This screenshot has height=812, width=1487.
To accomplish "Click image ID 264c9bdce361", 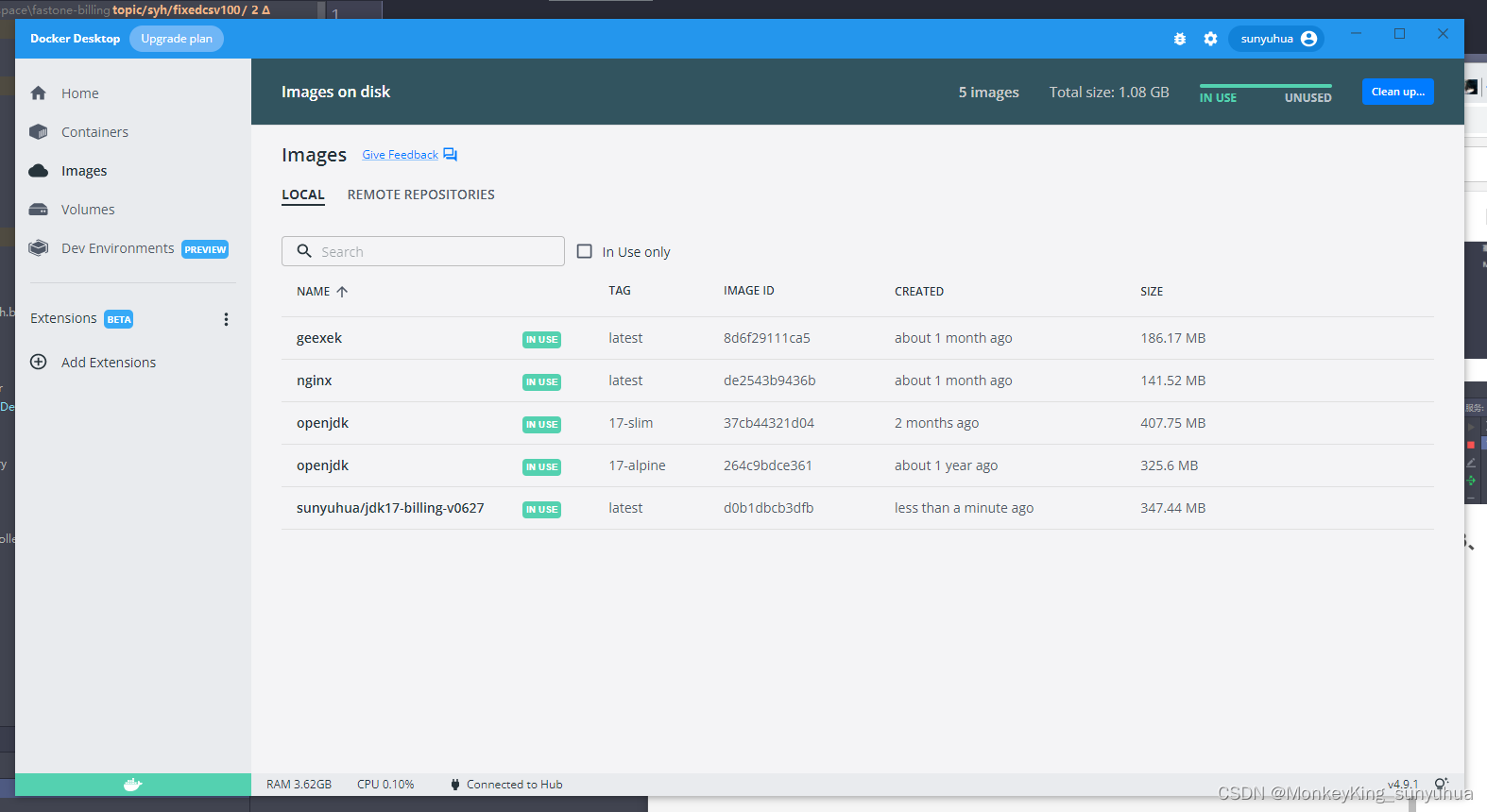I will (x=768, y=465).
